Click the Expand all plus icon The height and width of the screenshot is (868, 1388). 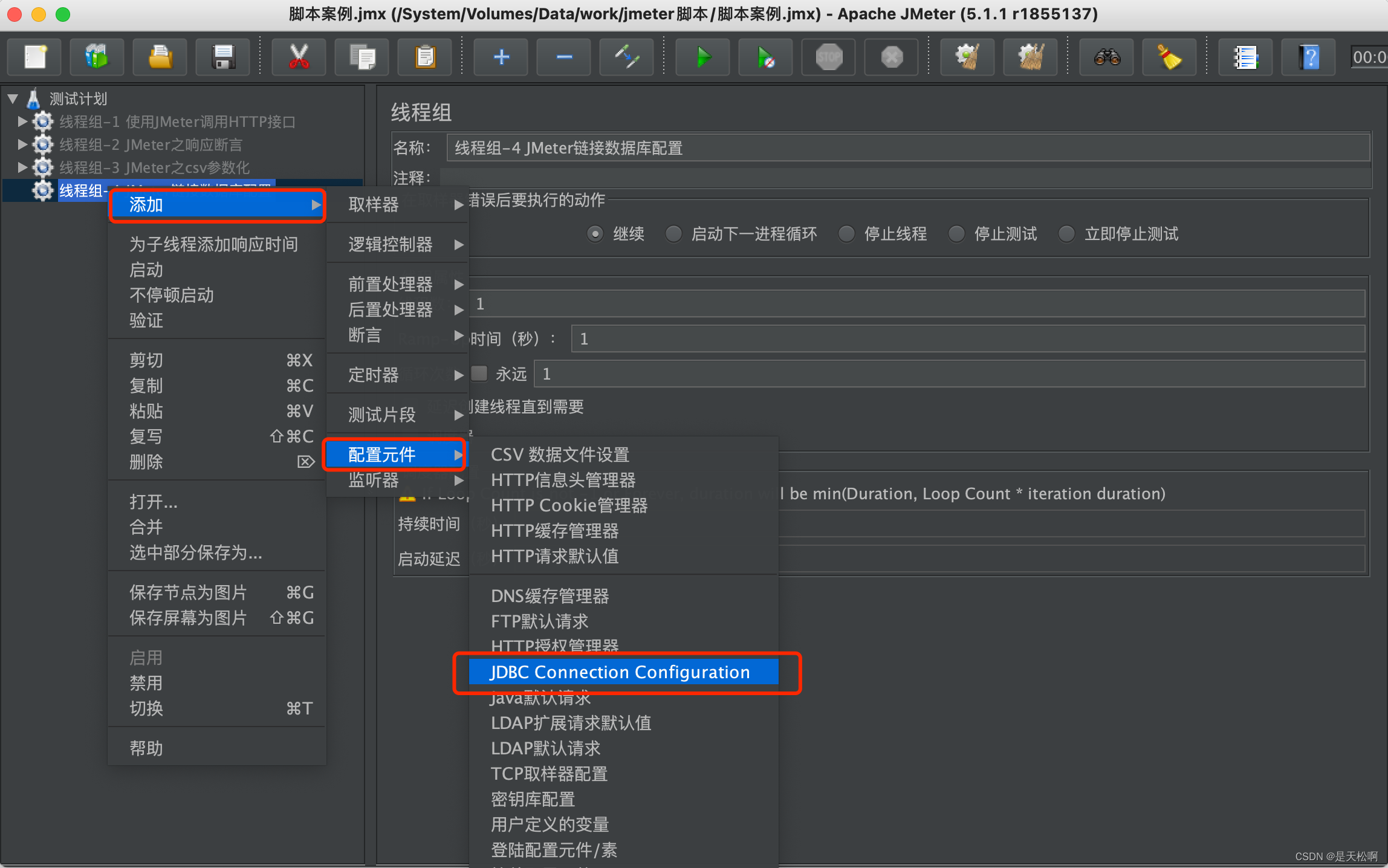pos(501,57)
